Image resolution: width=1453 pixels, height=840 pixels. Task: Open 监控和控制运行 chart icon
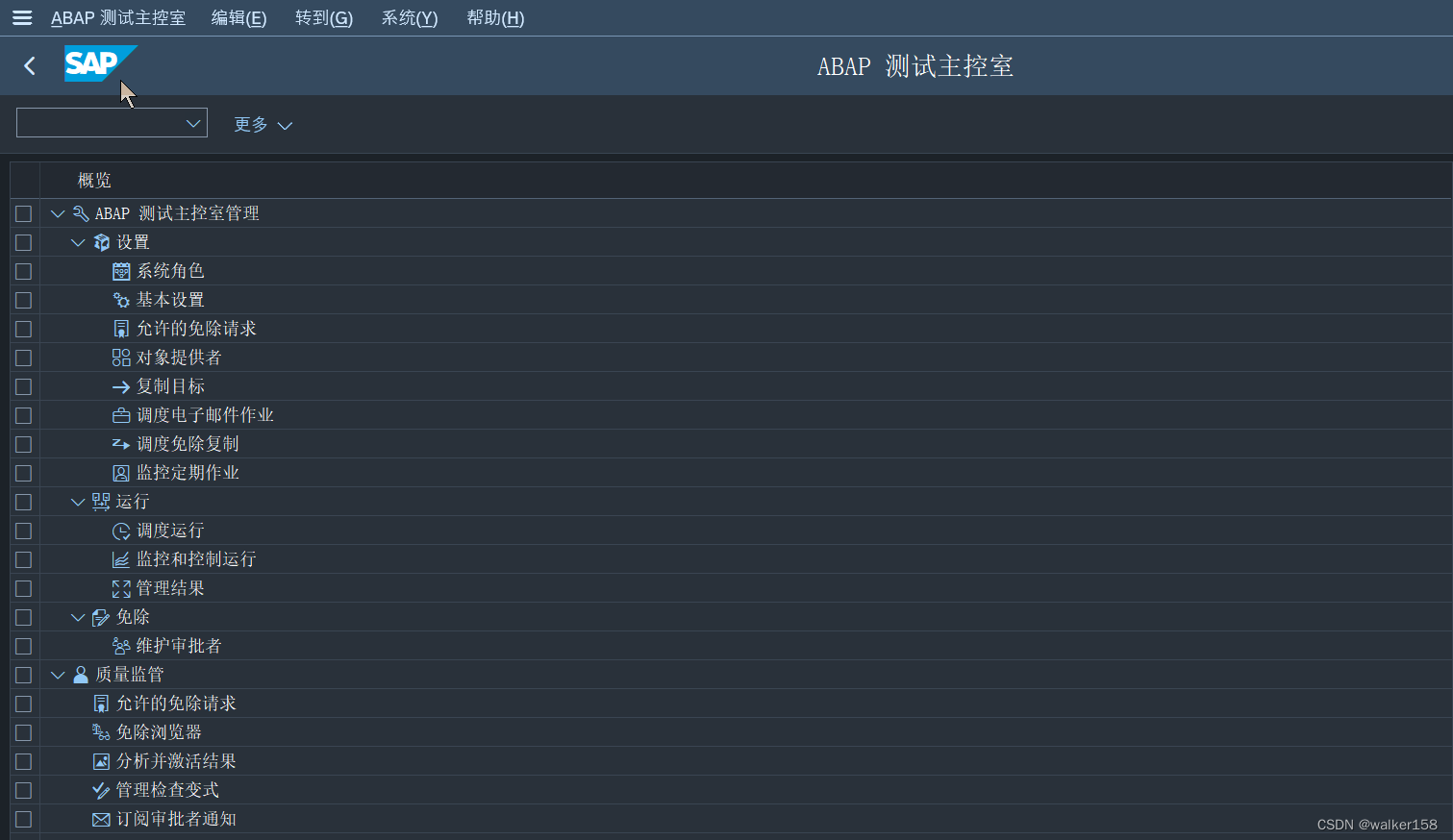tap(121, 558)
